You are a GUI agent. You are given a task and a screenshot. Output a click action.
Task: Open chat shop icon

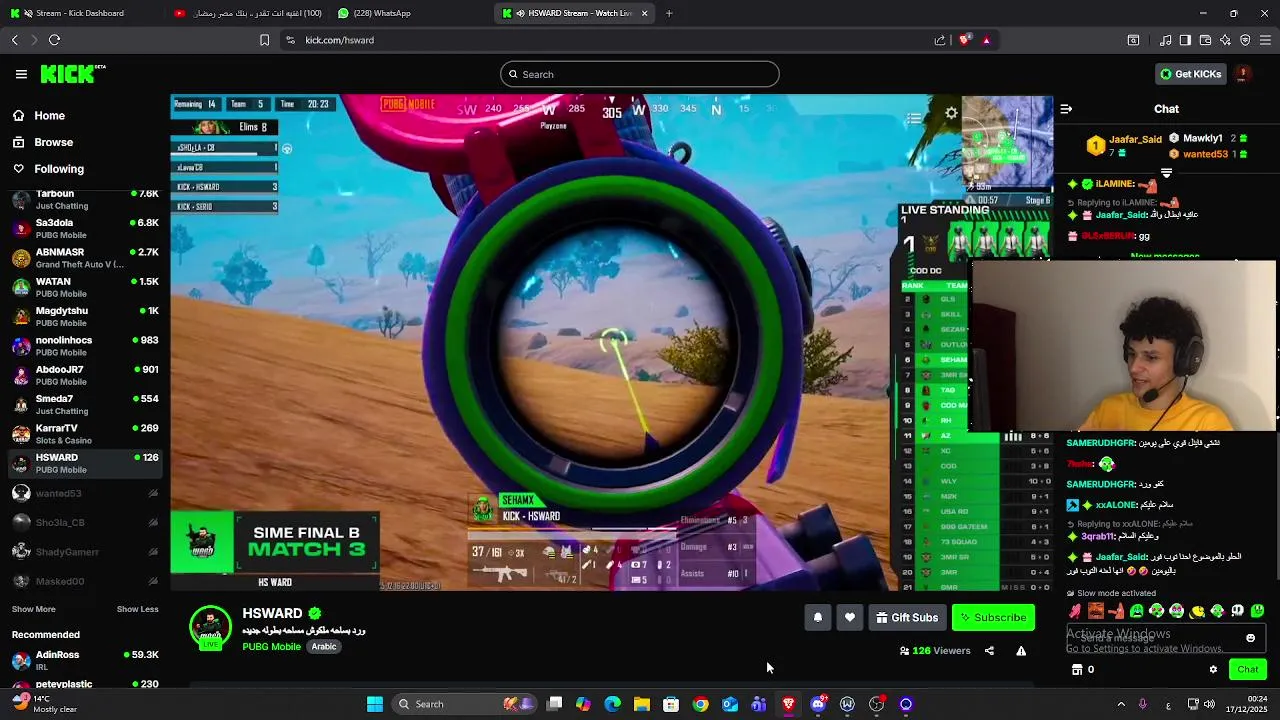click(1077, 670)
